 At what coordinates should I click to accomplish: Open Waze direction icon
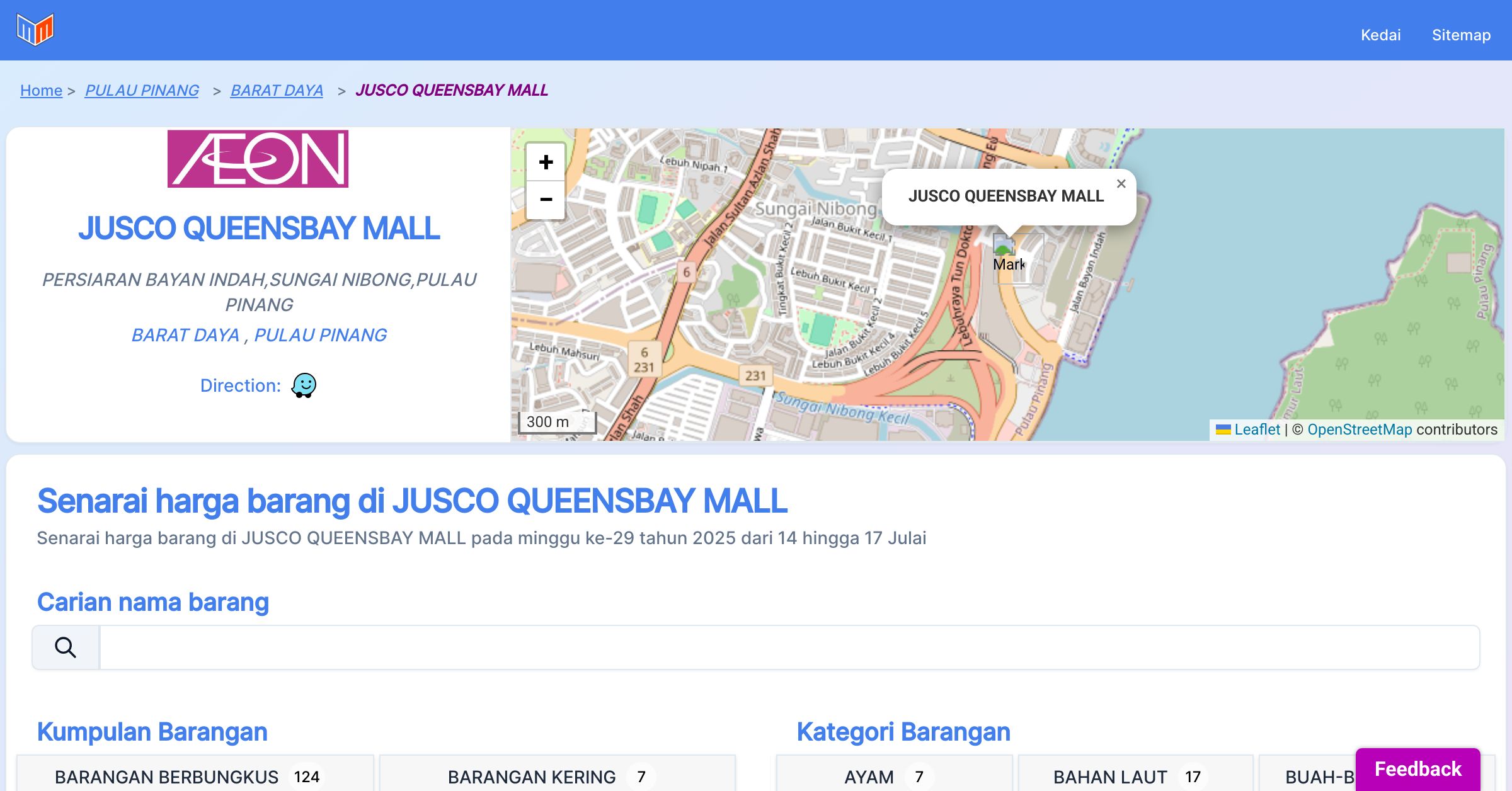pyautogui.click(x=304, y=385)
